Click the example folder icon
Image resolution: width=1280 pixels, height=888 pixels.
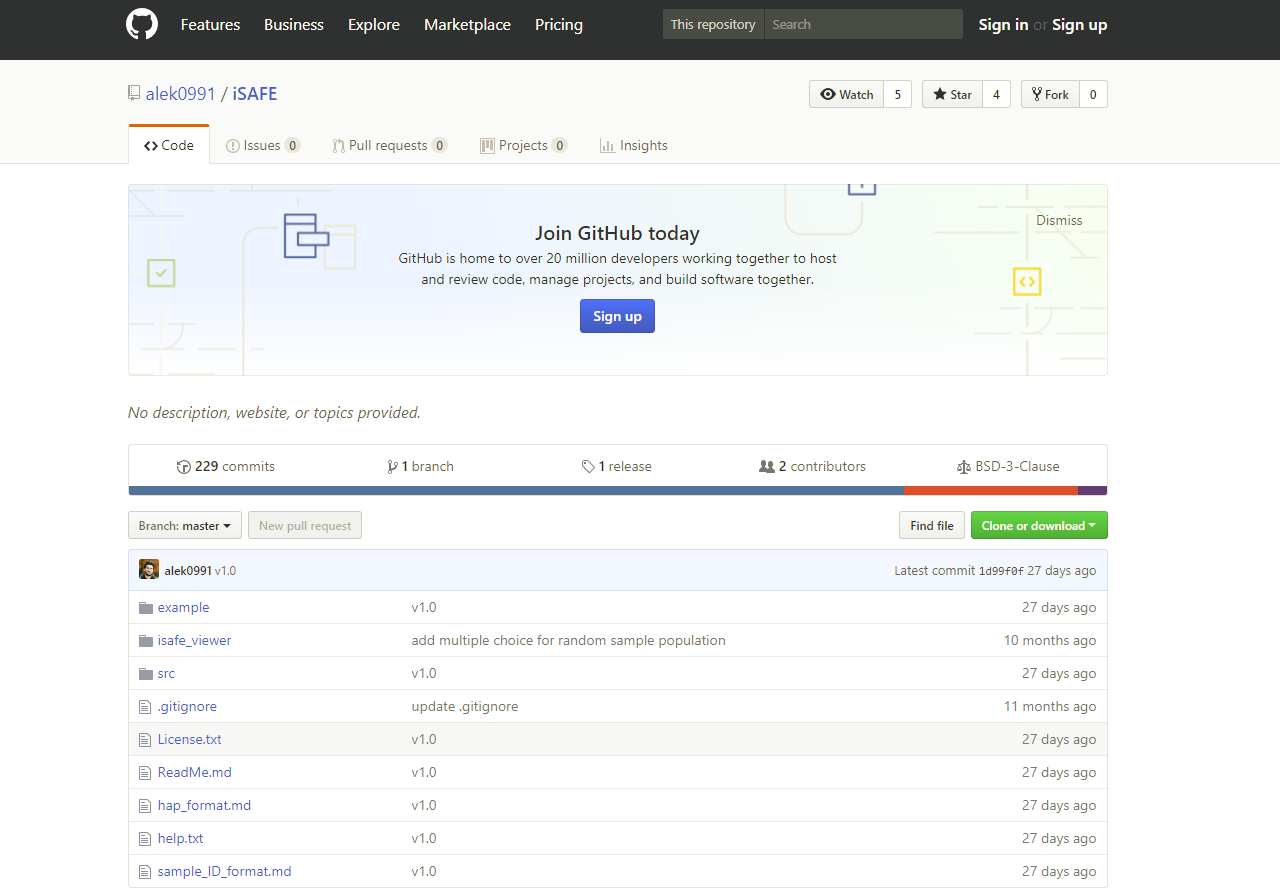pyautogui.click(x=146, y=607)
